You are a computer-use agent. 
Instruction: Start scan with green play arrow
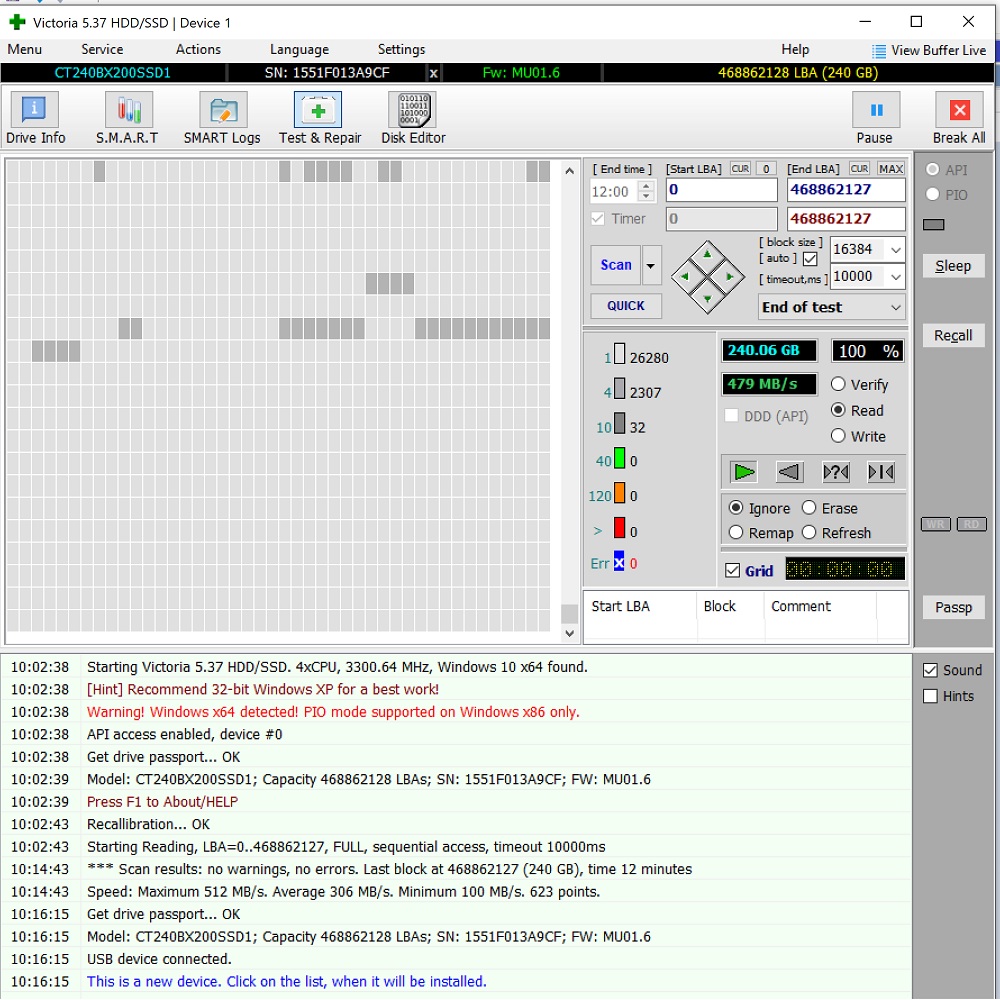[x=744, y=473]
